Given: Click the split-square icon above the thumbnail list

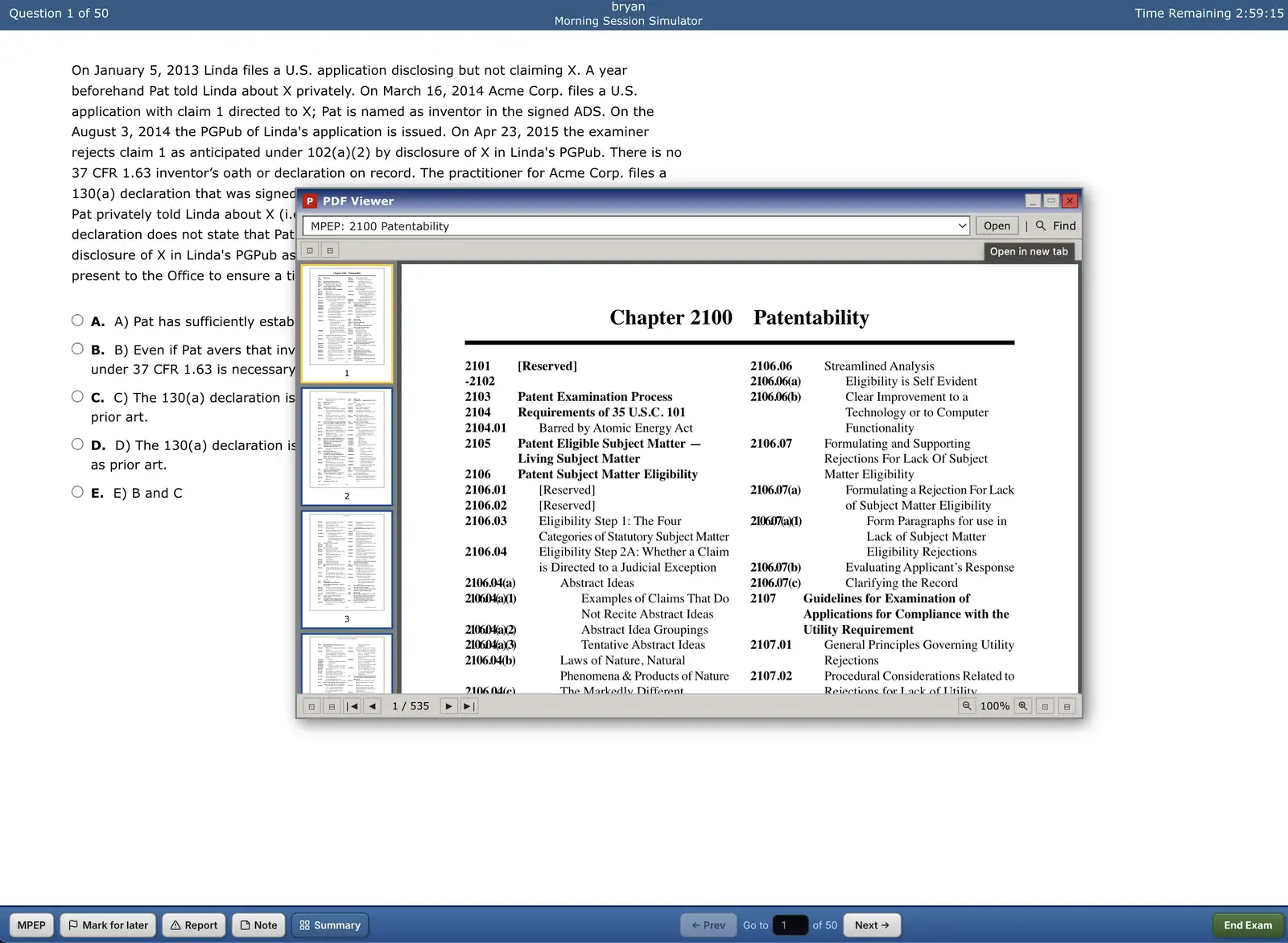Looking at the screenshot, I should 330,250.
